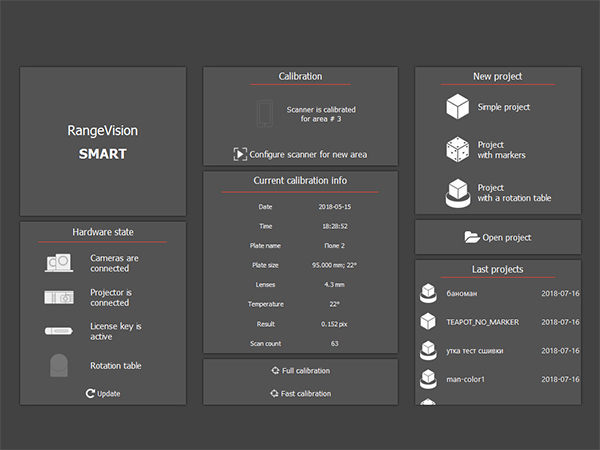Viewport: 600px width, 450px height.
Task: Click the projector connected status icon
Action: 58,297
